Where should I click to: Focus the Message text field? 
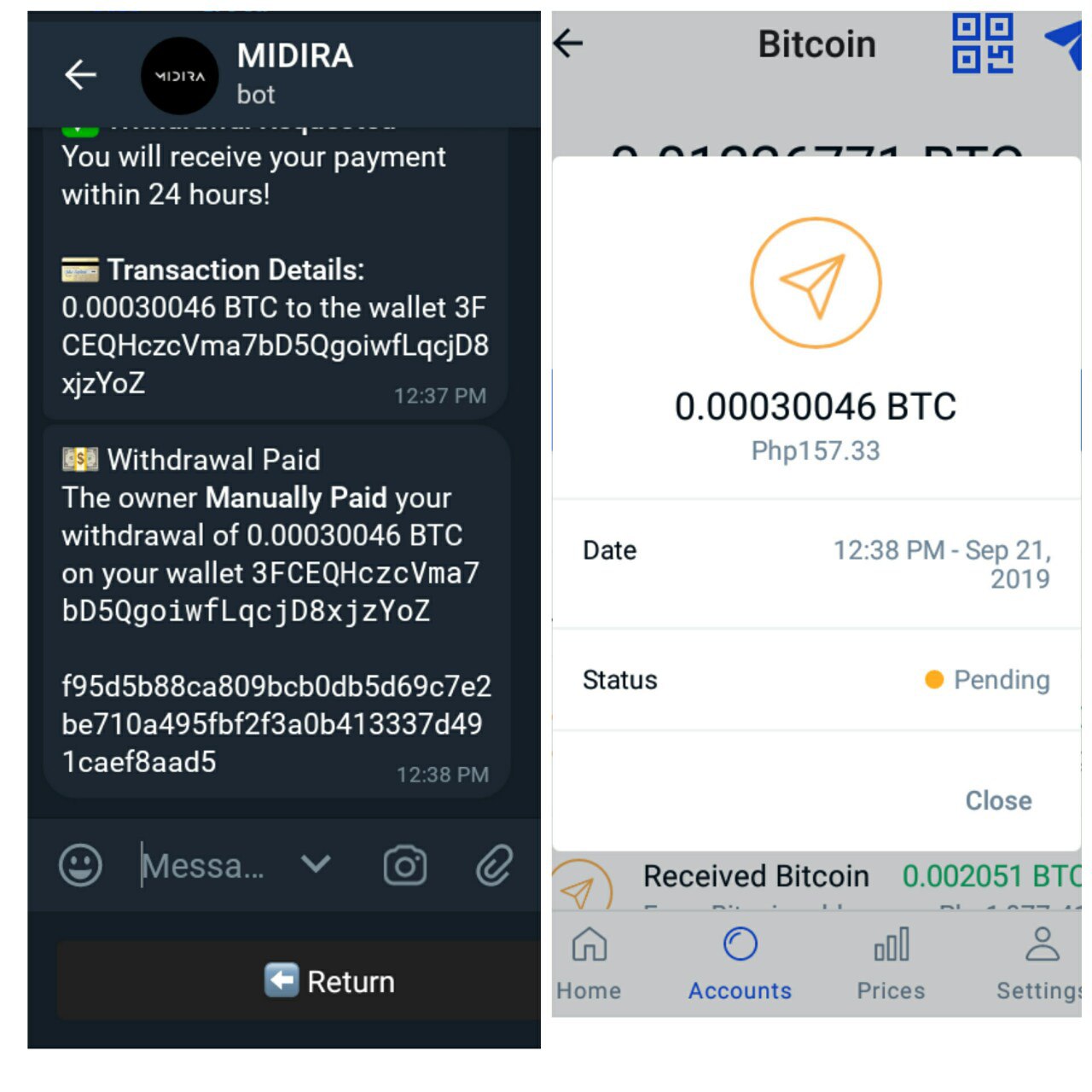click(203, 865)
